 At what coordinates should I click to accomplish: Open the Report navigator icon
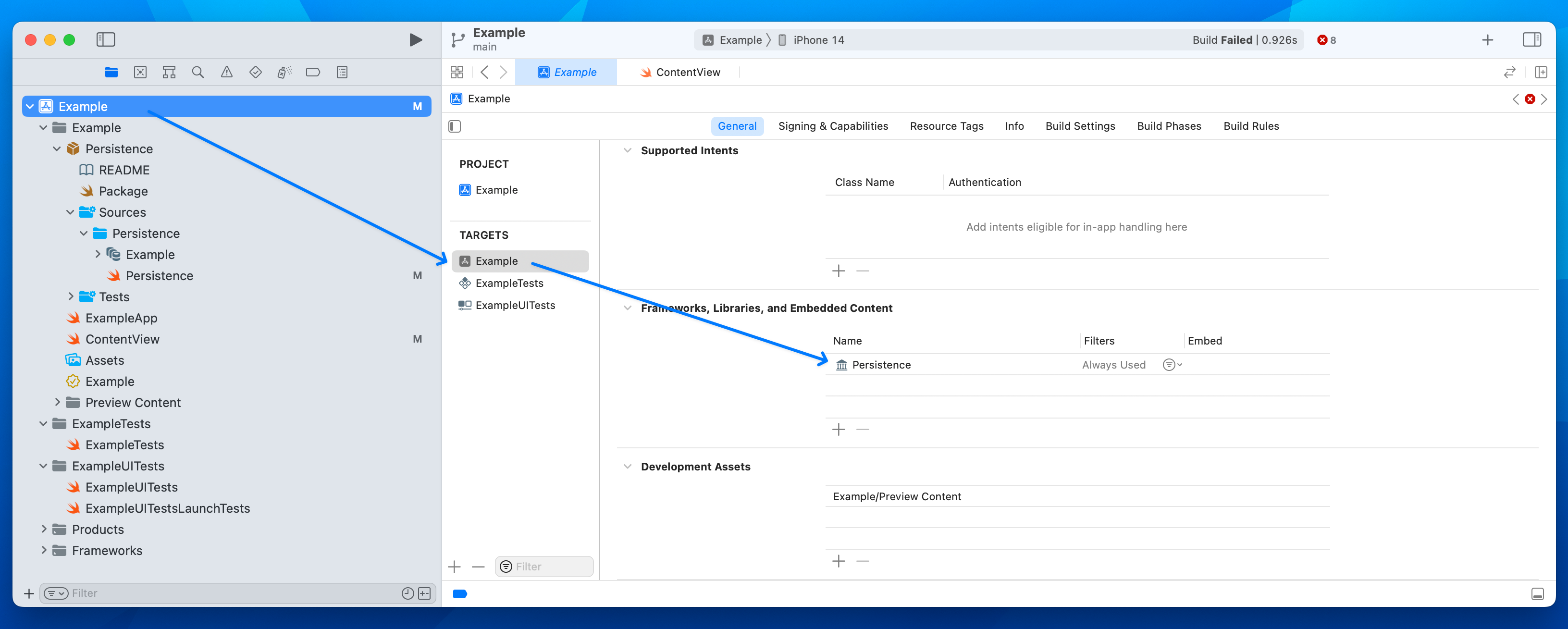pyautogui.click(x=342, y=73)
